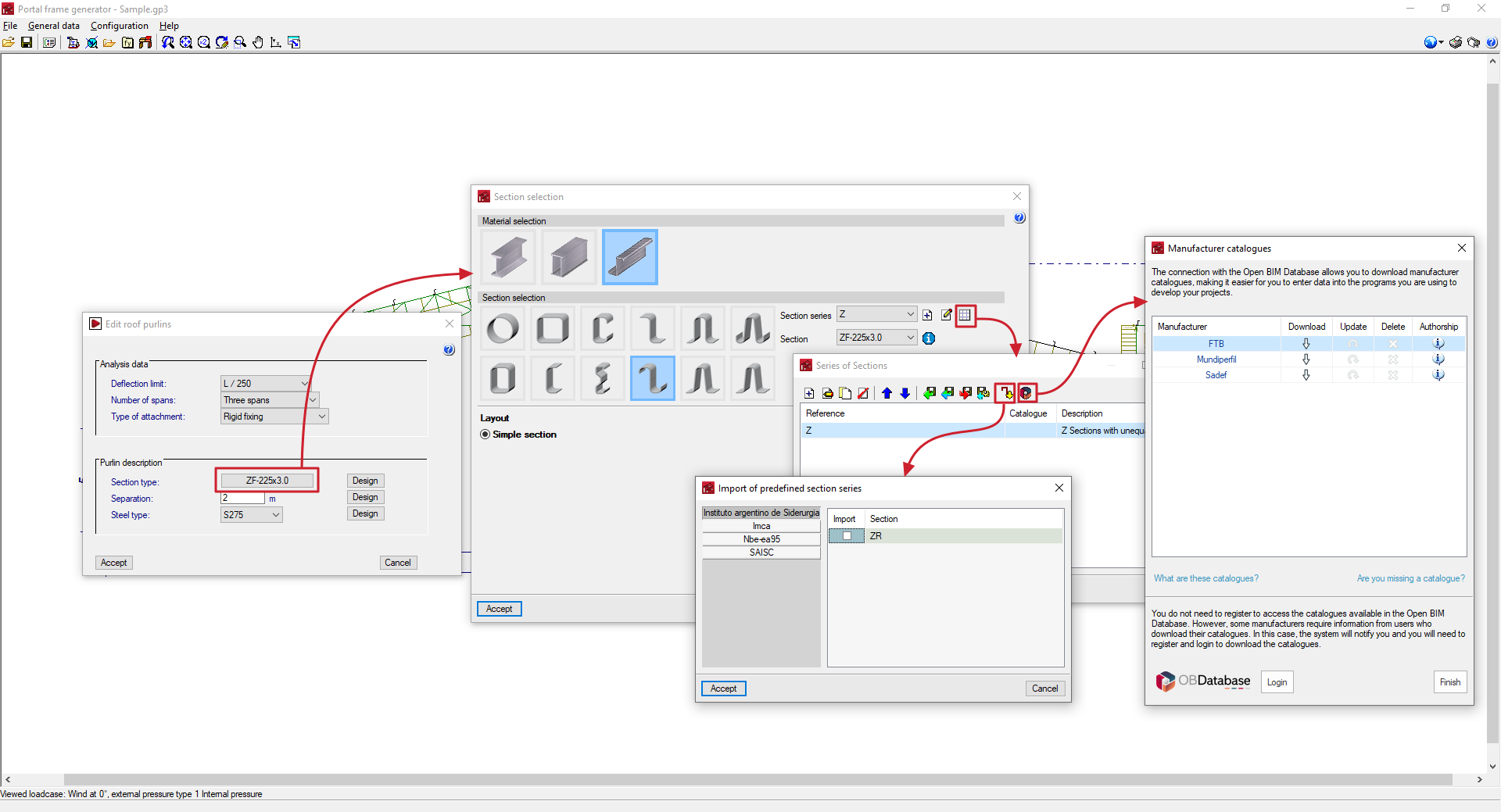View authorship info for Sadef catalogue
The width and height of the screenshot is (1501, 812).
1438,375
